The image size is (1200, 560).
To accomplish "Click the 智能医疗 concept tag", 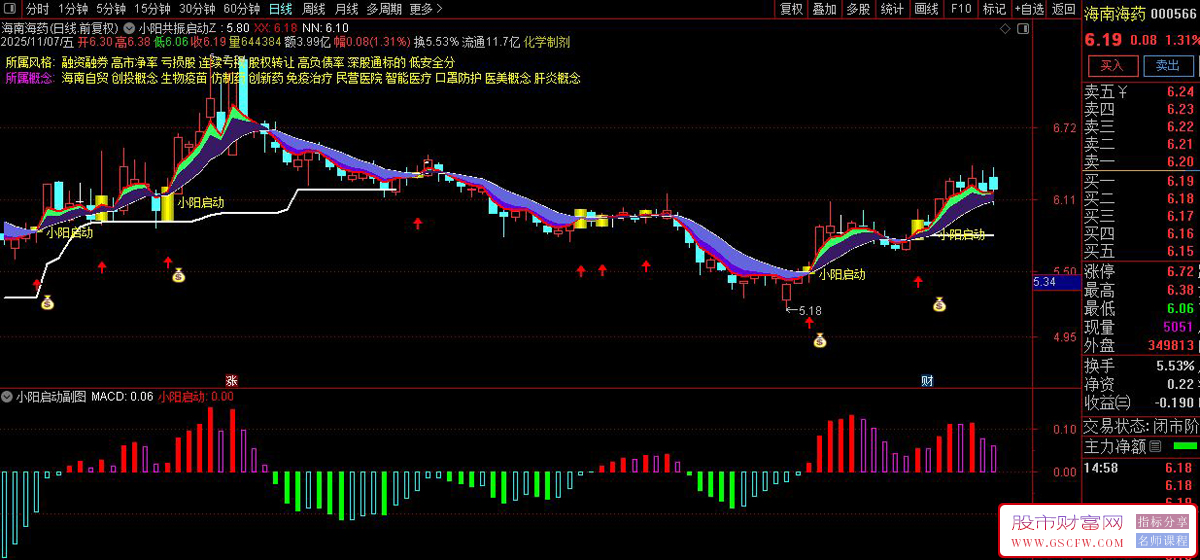I will [409, 78].
